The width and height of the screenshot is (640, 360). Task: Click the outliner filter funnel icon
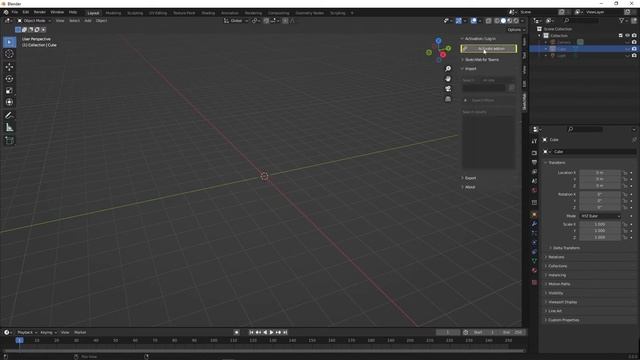(621, 20)
